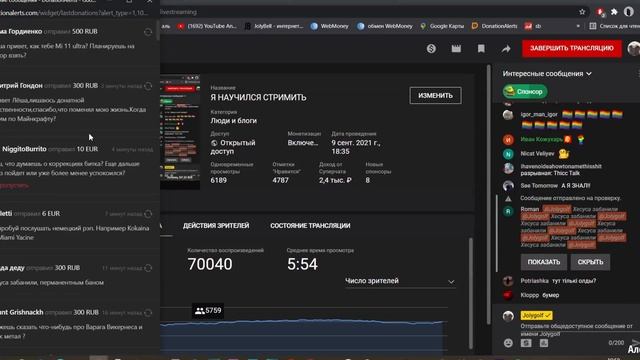The height and width of the screenshot is (360, 640).
Task: Click the Roman avatar in chat
Action: tap(508, 211)
